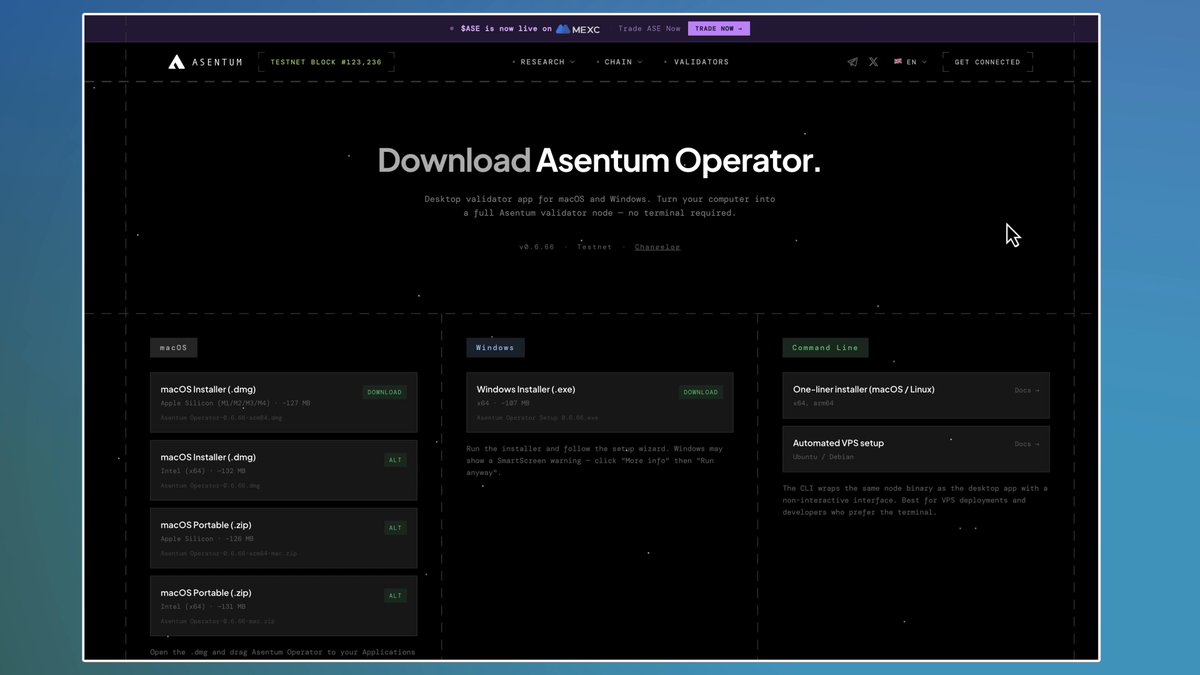The image size is (1200, 675).
Task: Open the Telegram icon link
Action: [x=852, y=62]
